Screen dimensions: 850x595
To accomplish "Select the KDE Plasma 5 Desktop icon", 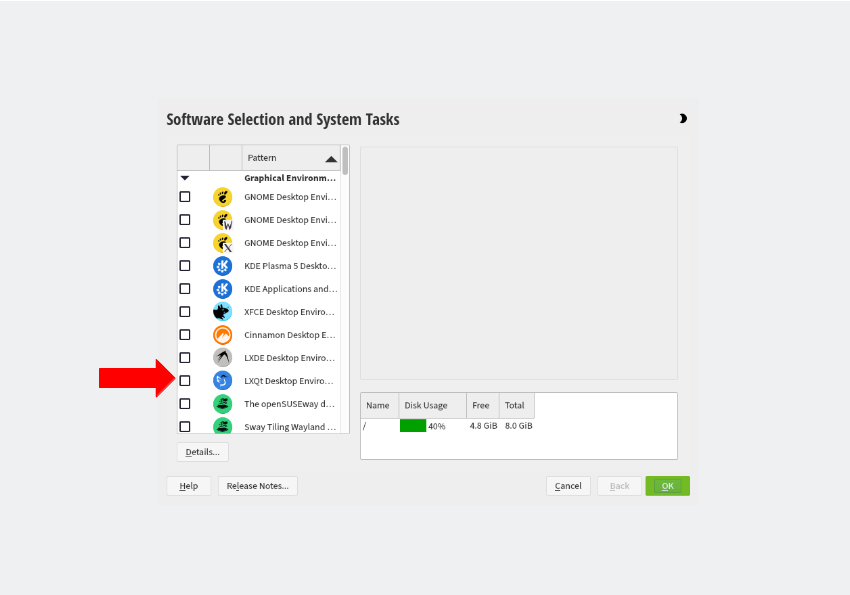I will [221, 265].
